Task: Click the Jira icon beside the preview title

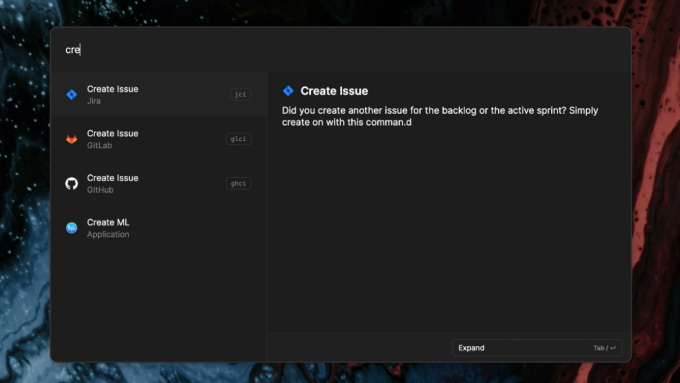Action: pos(288,91)
